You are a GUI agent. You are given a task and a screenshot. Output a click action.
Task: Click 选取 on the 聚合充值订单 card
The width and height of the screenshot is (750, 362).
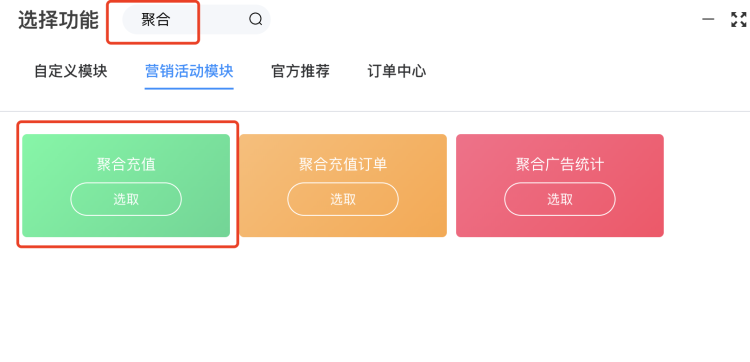[x=343, y=199]
